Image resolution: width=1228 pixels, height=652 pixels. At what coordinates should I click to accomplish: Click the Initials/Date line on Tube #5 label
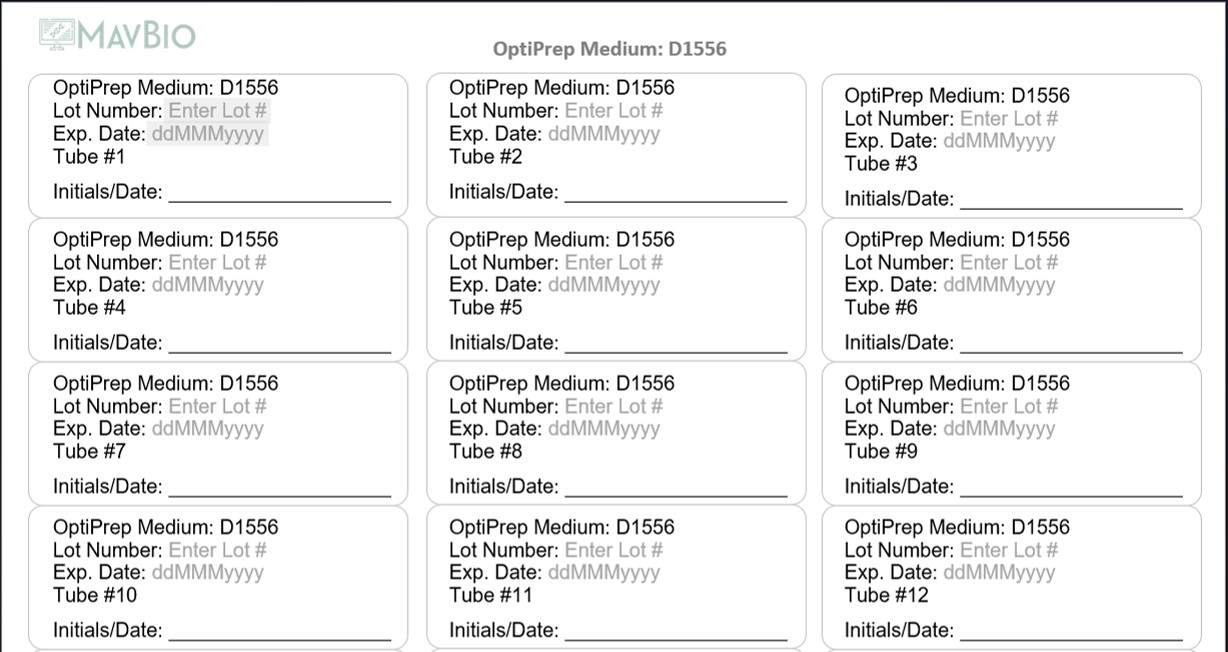pyautogui.click(x=675, y=344)
